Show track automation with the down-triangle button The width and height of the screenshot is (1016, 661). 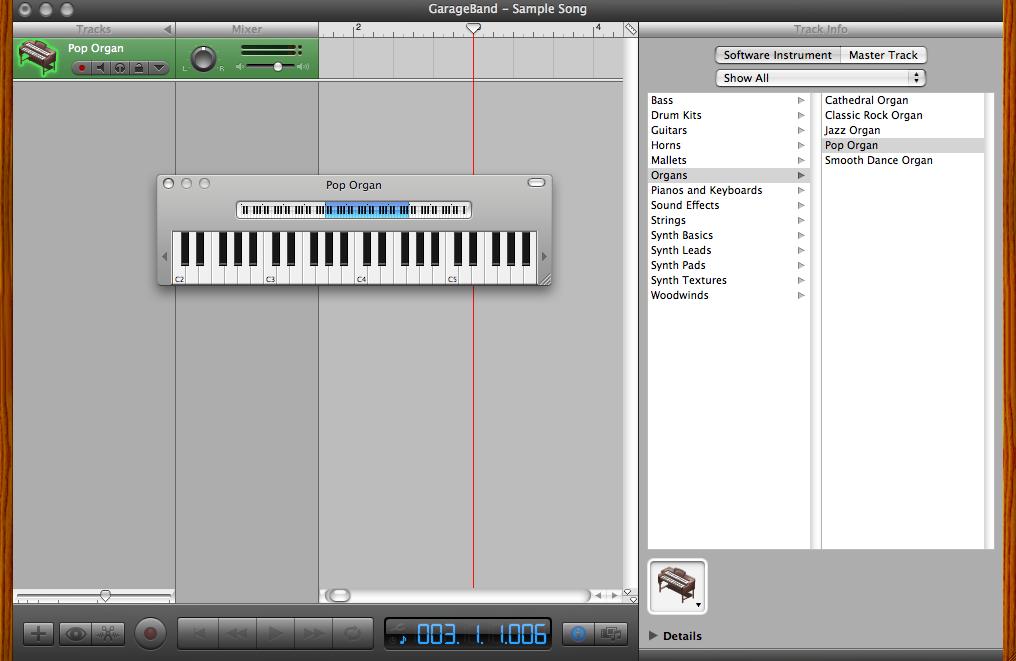[x=158, y=68]
